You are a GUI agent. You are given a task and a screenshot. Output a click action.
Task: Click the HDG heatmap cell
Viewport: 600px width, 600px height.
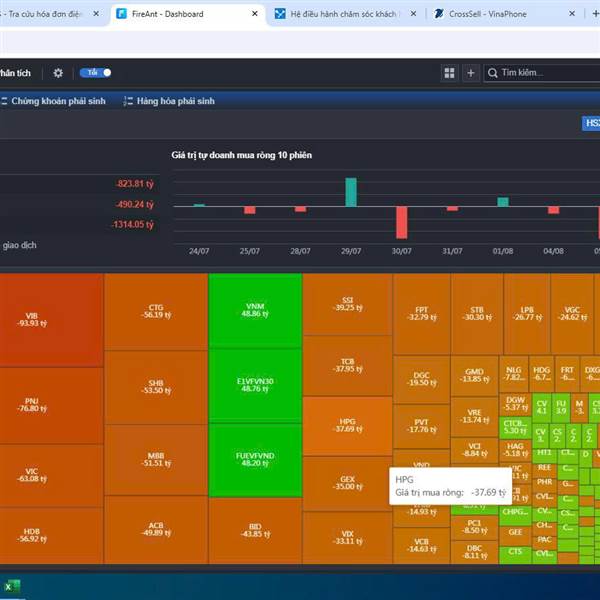tap(541, 373)
